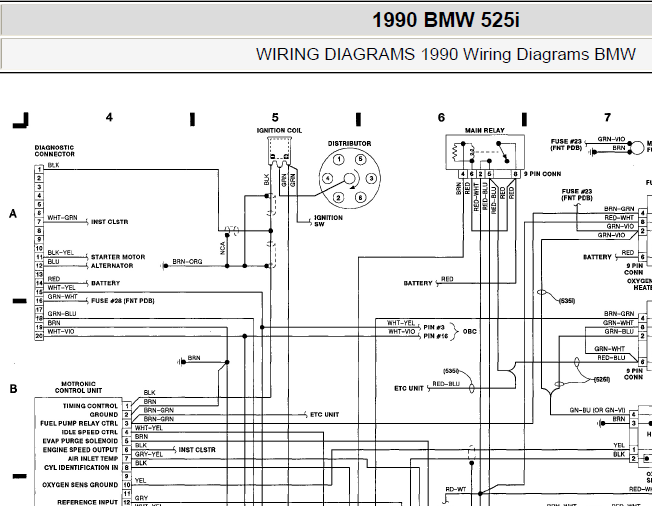652x506 pixels.
Task: Select the 'GN-BU (OR GN-VI)' wire label
Action: tap(597, 410)
